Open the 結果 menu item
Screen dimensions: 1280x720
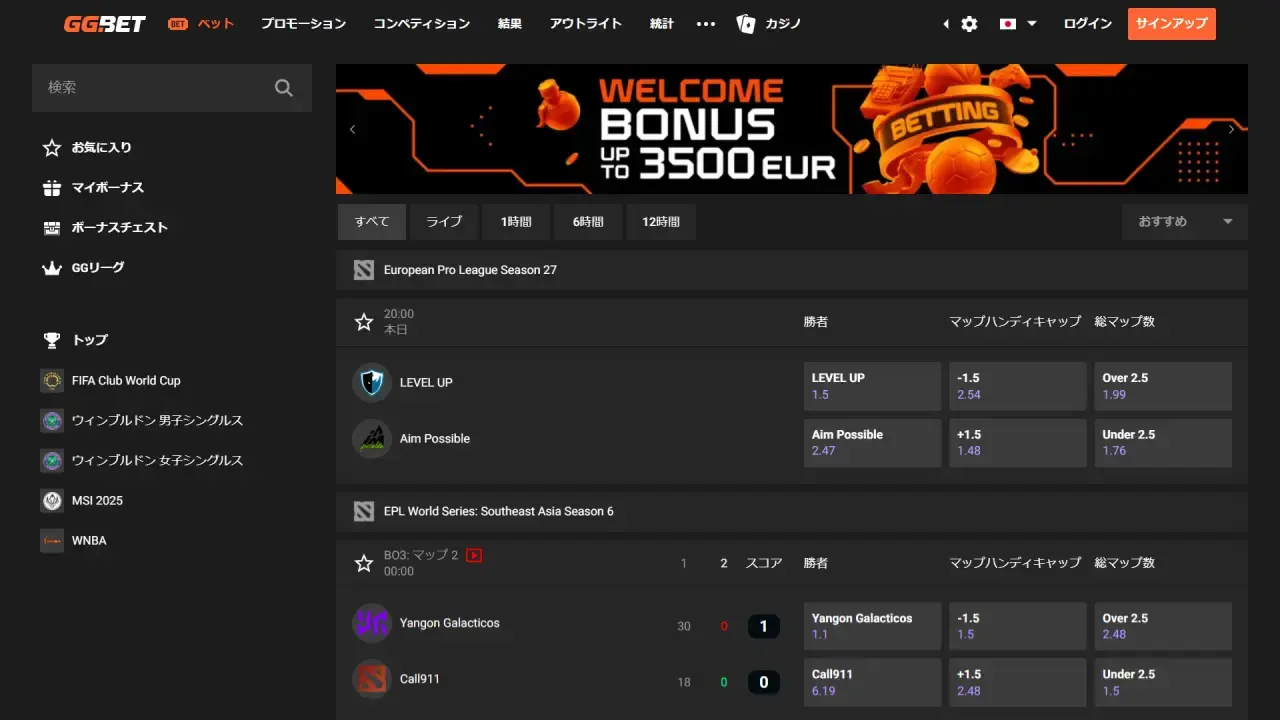pos(510,24)
